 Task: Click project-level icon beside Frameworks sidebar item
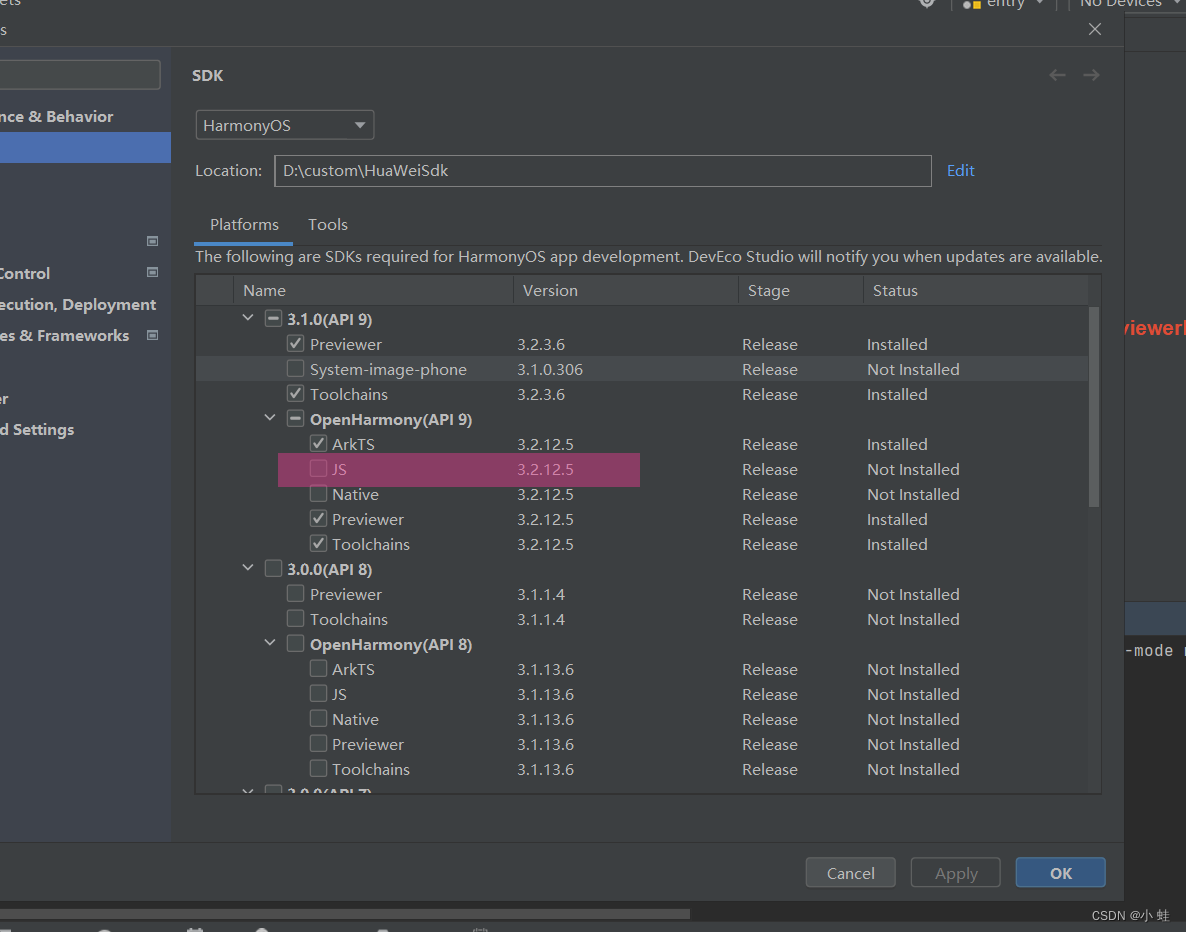pyautogui.click(x=152, y=335)
